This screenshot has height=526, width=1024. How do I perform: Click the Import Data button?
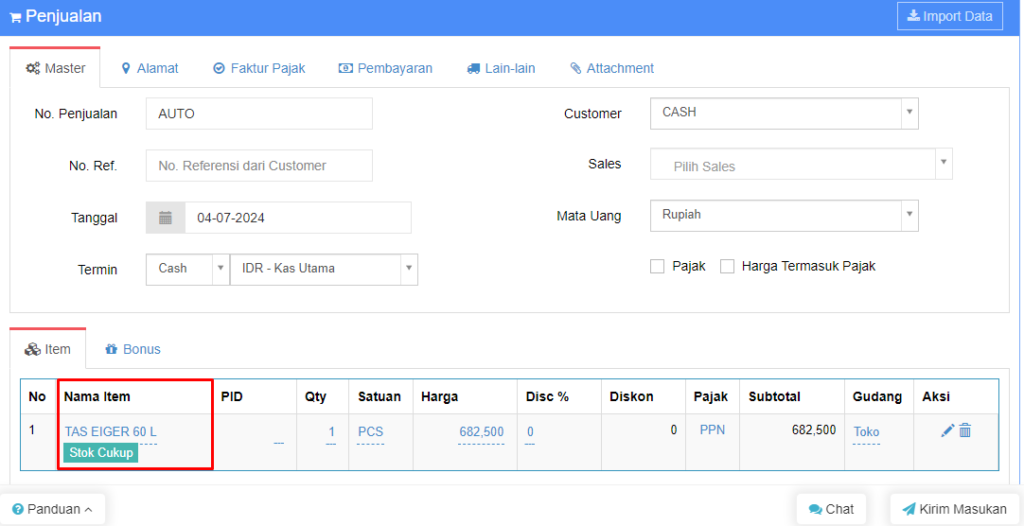pyautogui.click(x=949, y=16)
